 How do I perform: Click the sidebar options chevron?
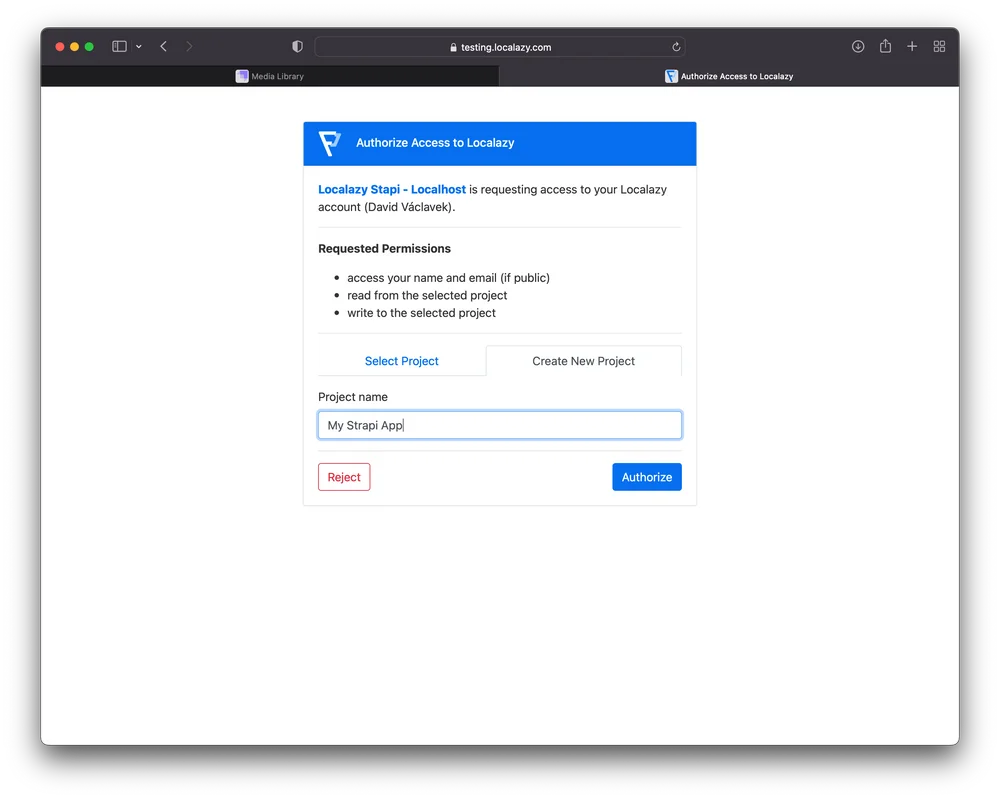point(138,46)
